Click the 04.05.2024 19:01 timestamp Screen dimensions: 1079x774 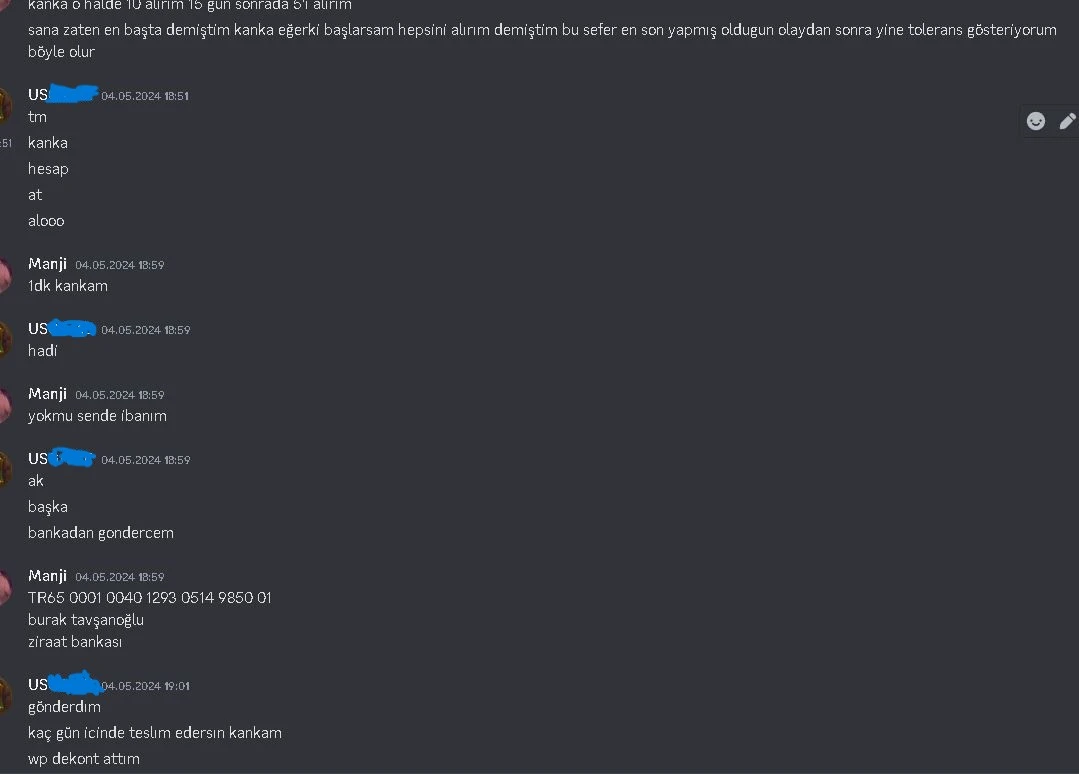[x=145, y=686]
